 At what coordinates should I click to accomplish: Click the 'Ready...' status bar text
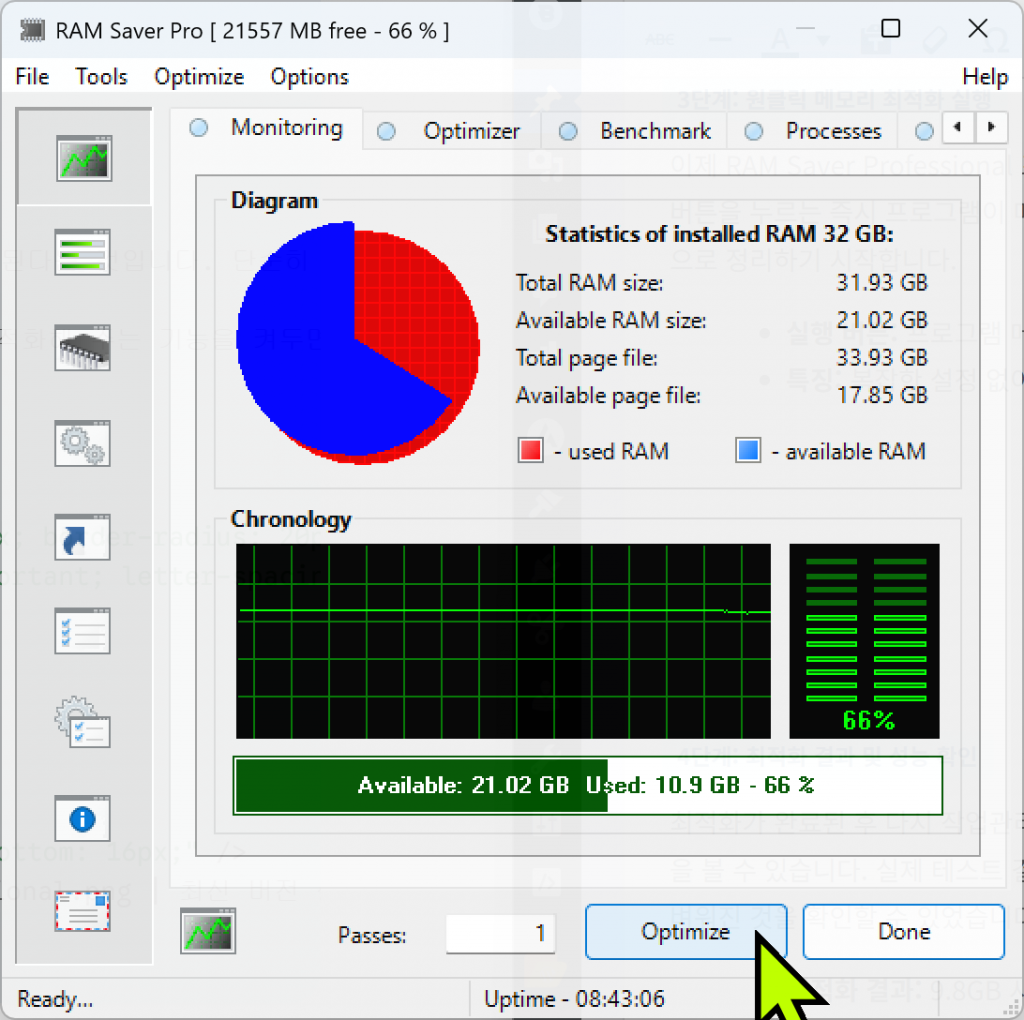55,998
